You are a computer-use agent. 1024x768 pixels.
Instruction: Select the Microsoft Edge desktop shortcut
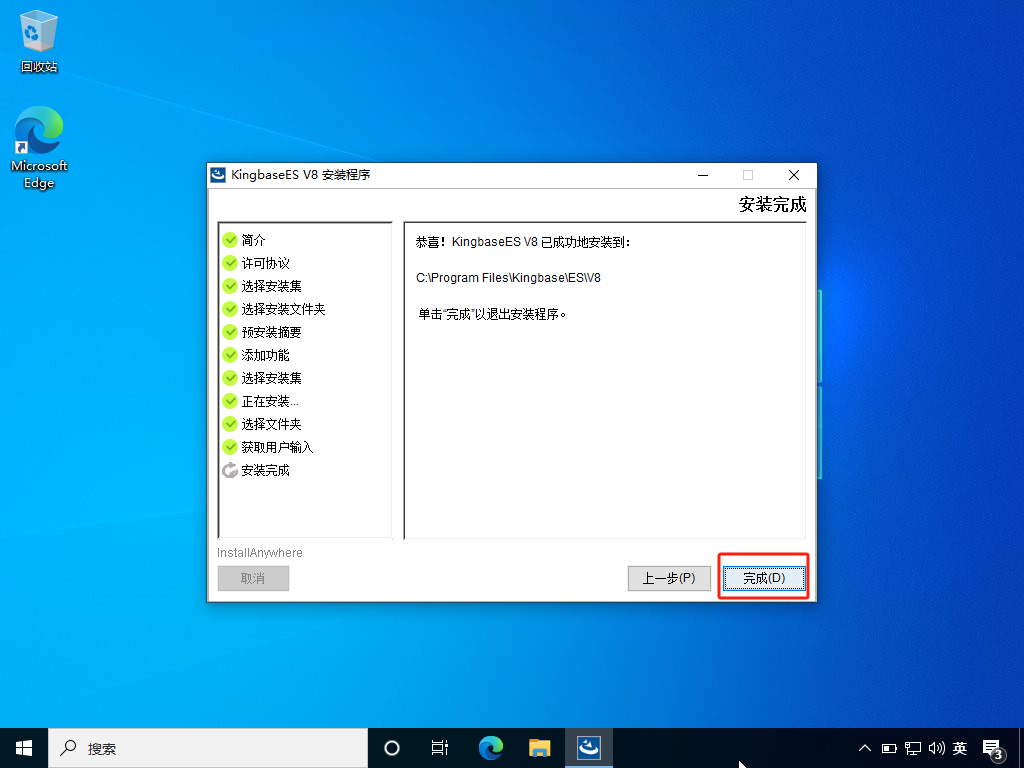coord(39,148)
